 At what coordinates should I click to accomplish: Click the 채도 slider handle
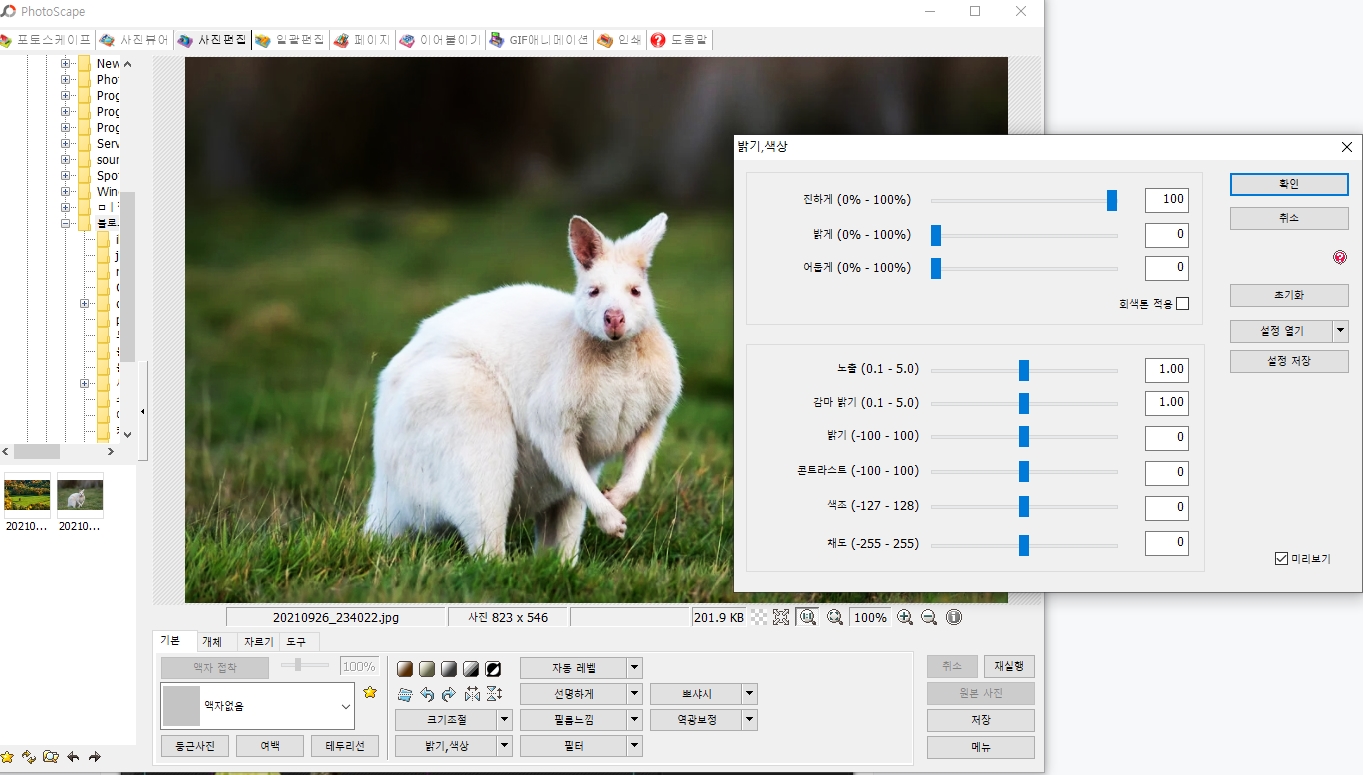coord(1024,545)
